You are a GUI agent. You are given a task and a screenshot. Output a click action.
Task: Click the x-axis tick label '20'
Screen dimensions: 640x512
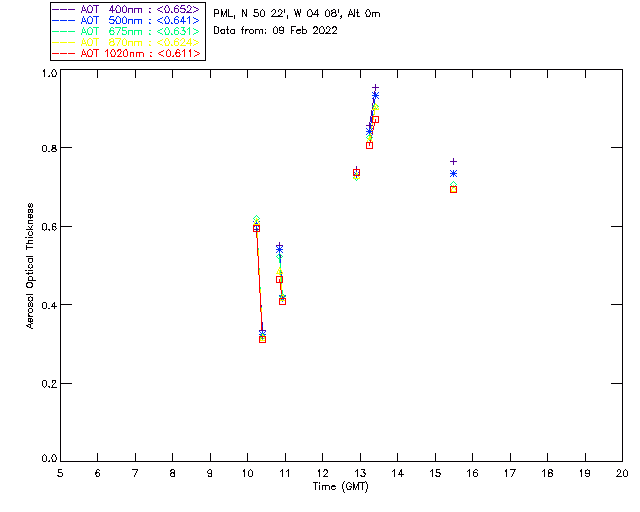(622, 473)
